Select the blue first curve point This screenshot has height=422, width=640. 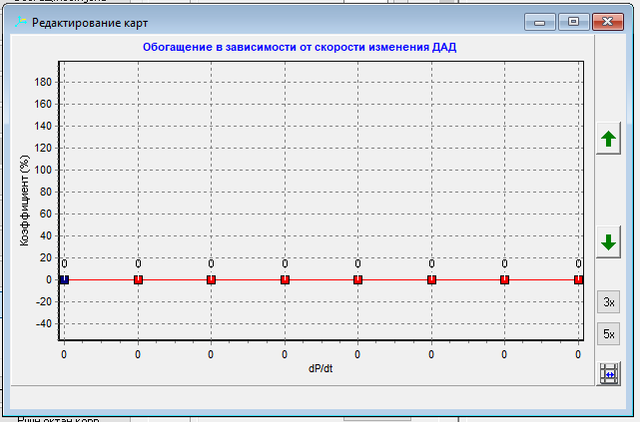[x=64, y=280]
